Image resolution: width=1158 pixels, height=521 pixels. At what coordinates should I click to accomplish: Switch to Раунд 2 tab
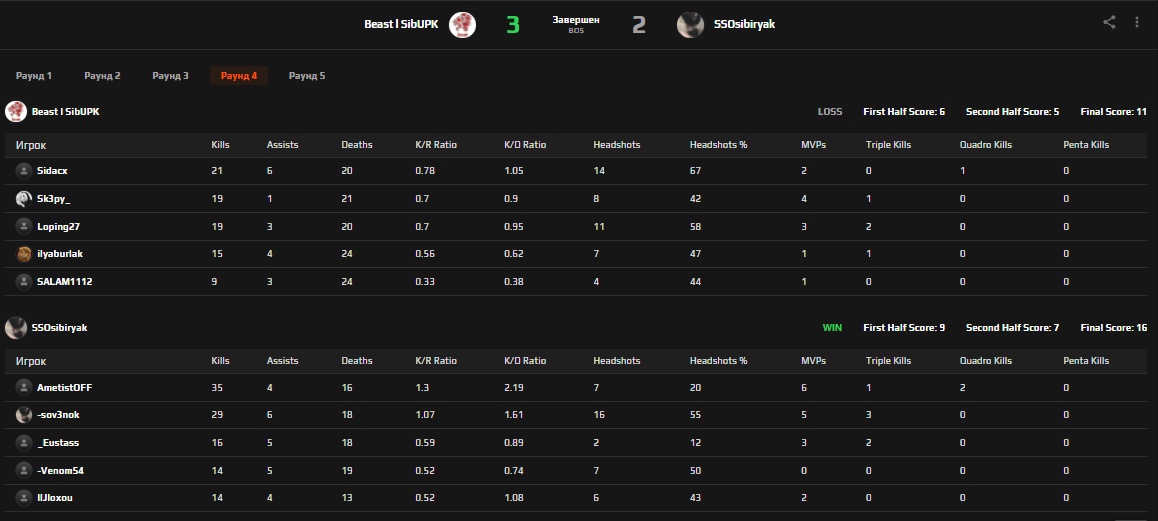click(102, 76)
